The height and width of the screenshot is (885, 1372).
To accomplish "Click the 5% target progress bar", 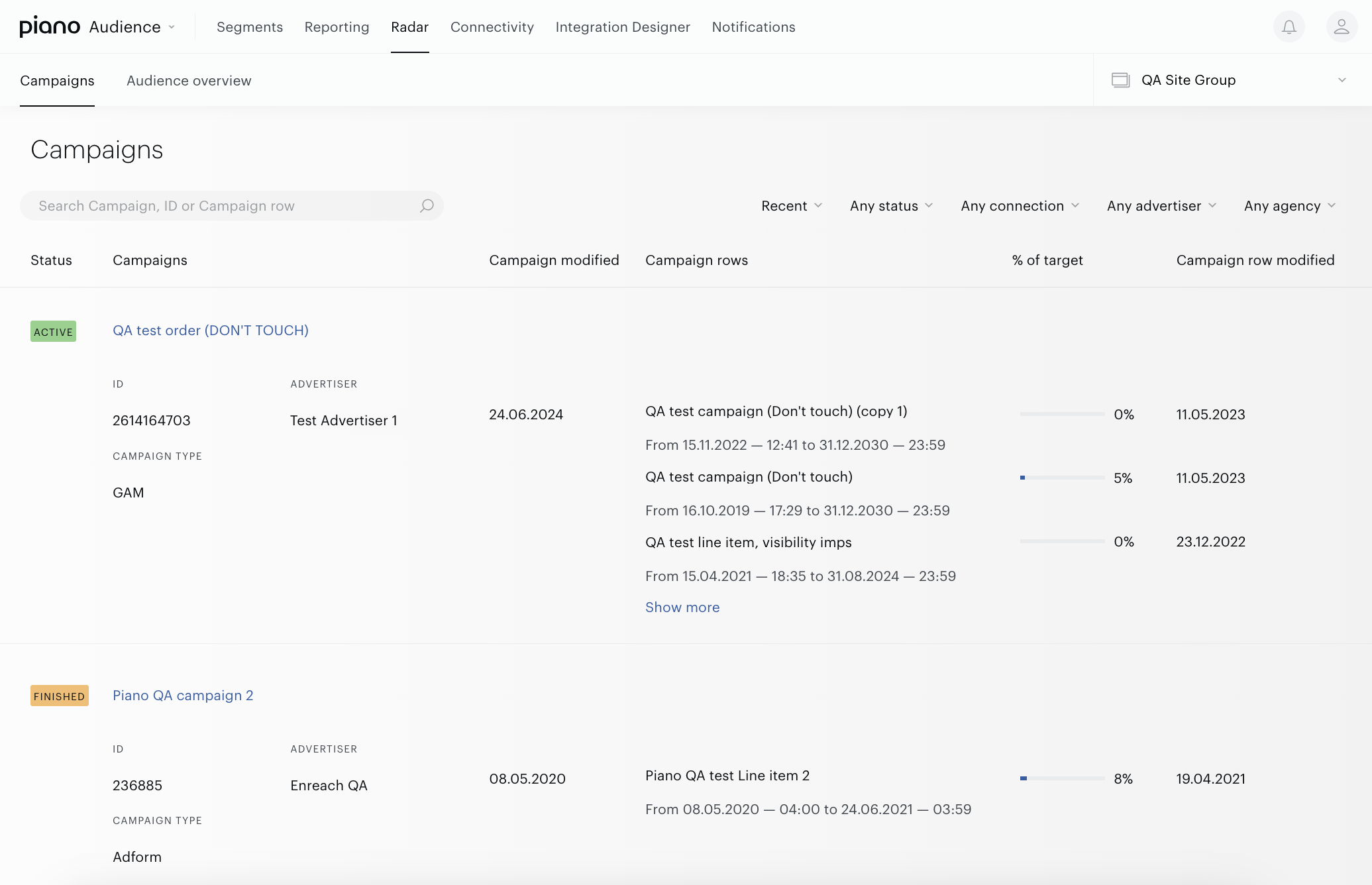I will (x=1062, y=478).
